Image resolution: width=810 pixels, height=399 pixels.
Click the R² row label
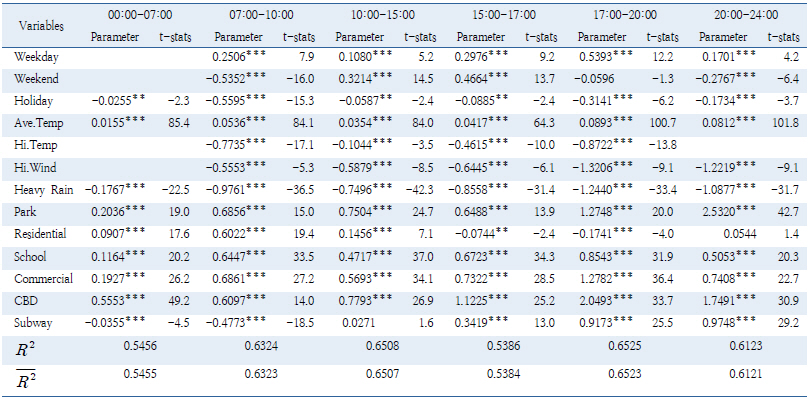(25, 350)
